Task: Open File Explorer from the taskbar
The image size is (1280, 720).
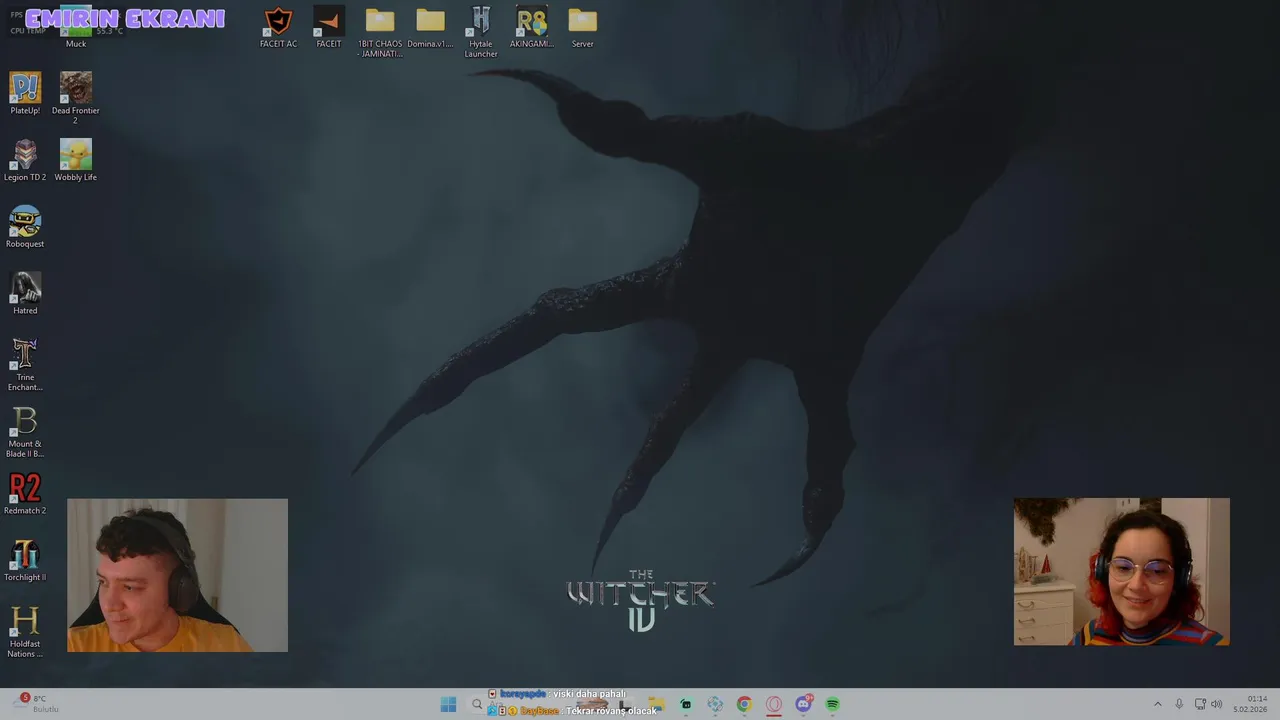Action: (x=656, y=705)
